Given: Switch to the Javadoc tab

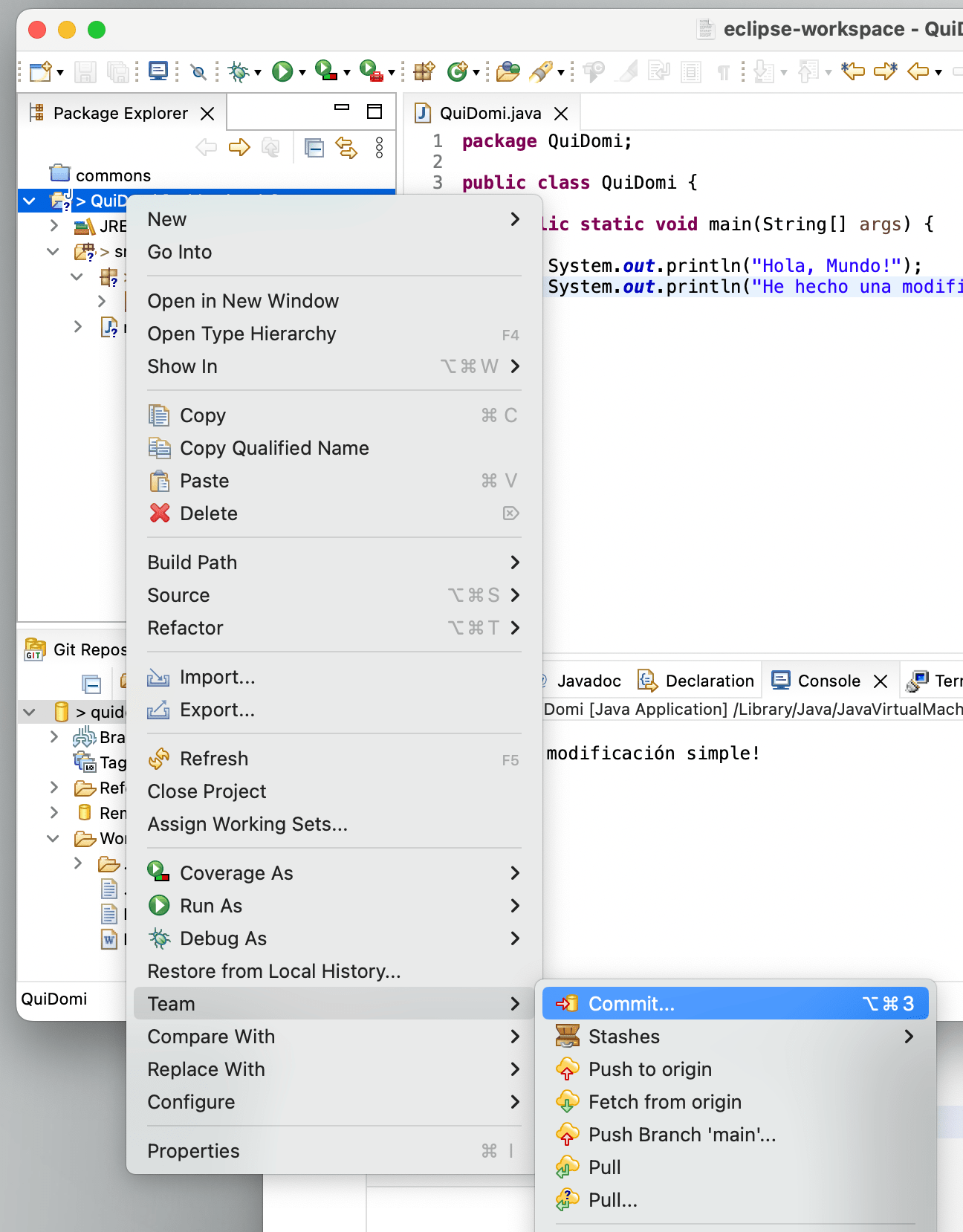Looking at the screenshot, I should tap(588, 681).
